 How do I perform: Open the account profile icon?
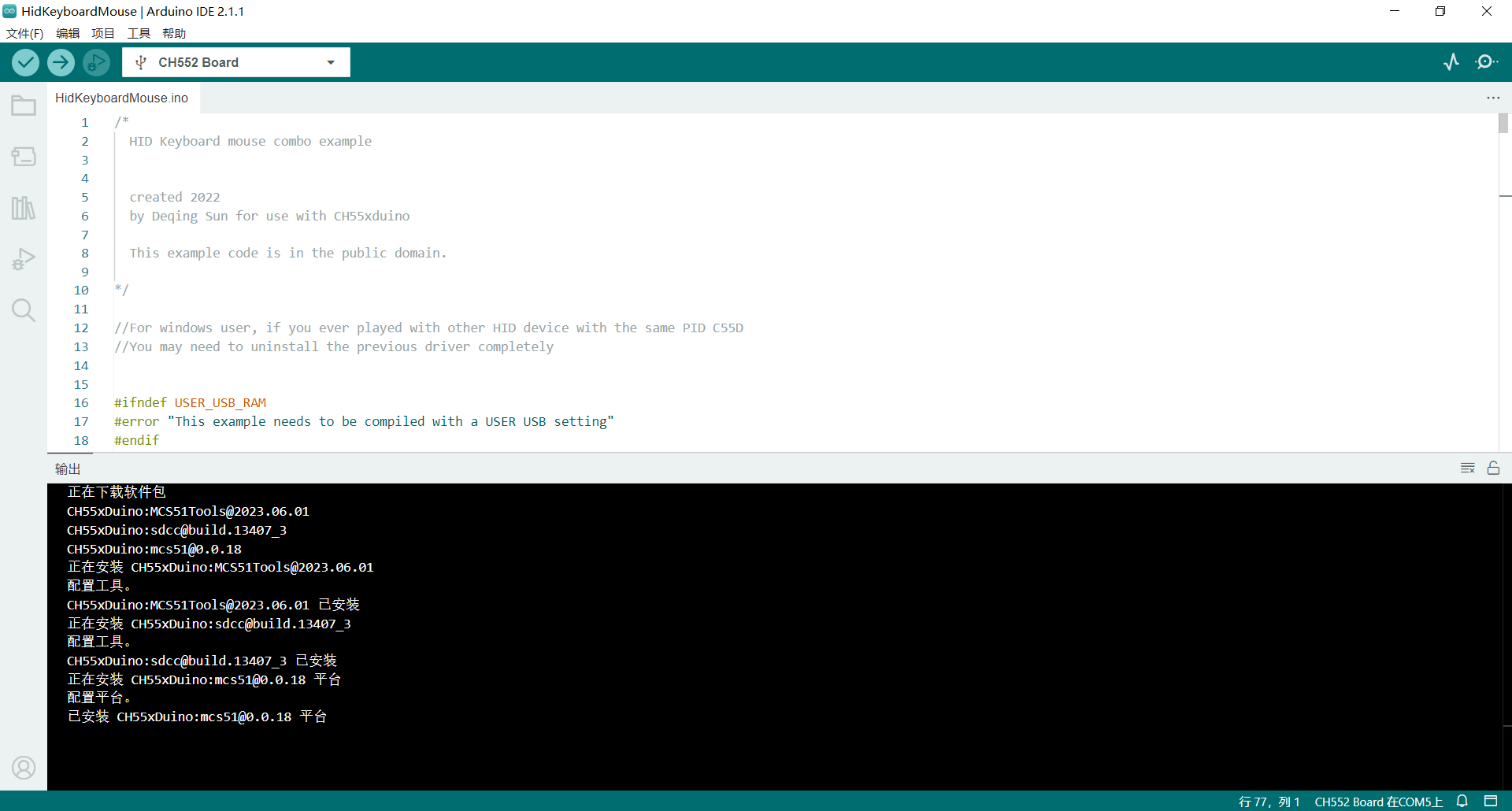(x=24, y=768)
